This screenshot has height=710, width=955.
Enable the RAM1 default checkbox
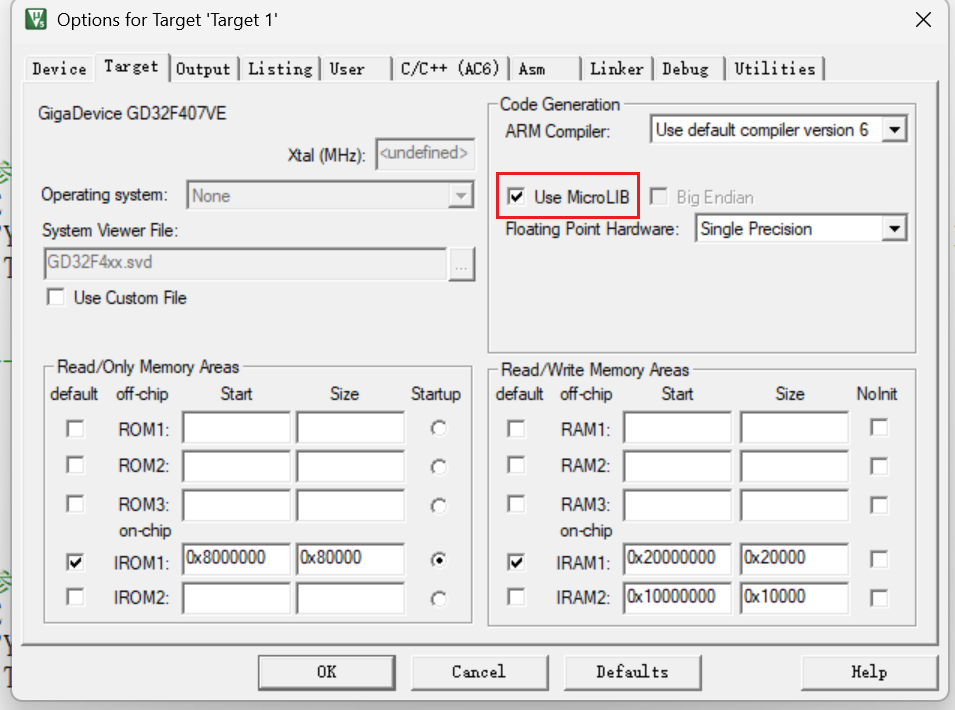(x=516, y=429)
